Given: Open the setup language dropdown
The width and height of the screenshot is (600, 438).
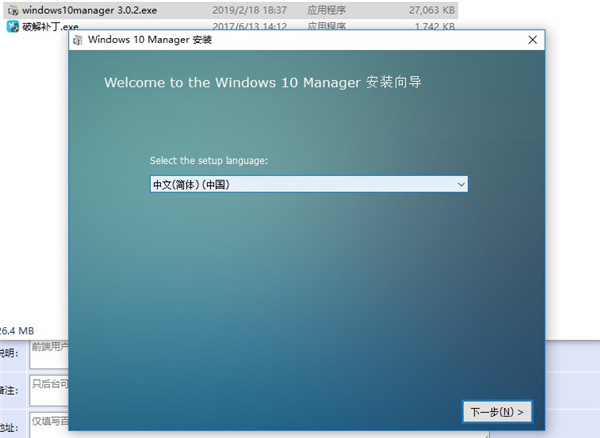Looking at the screenshot, I should [308, 184].
